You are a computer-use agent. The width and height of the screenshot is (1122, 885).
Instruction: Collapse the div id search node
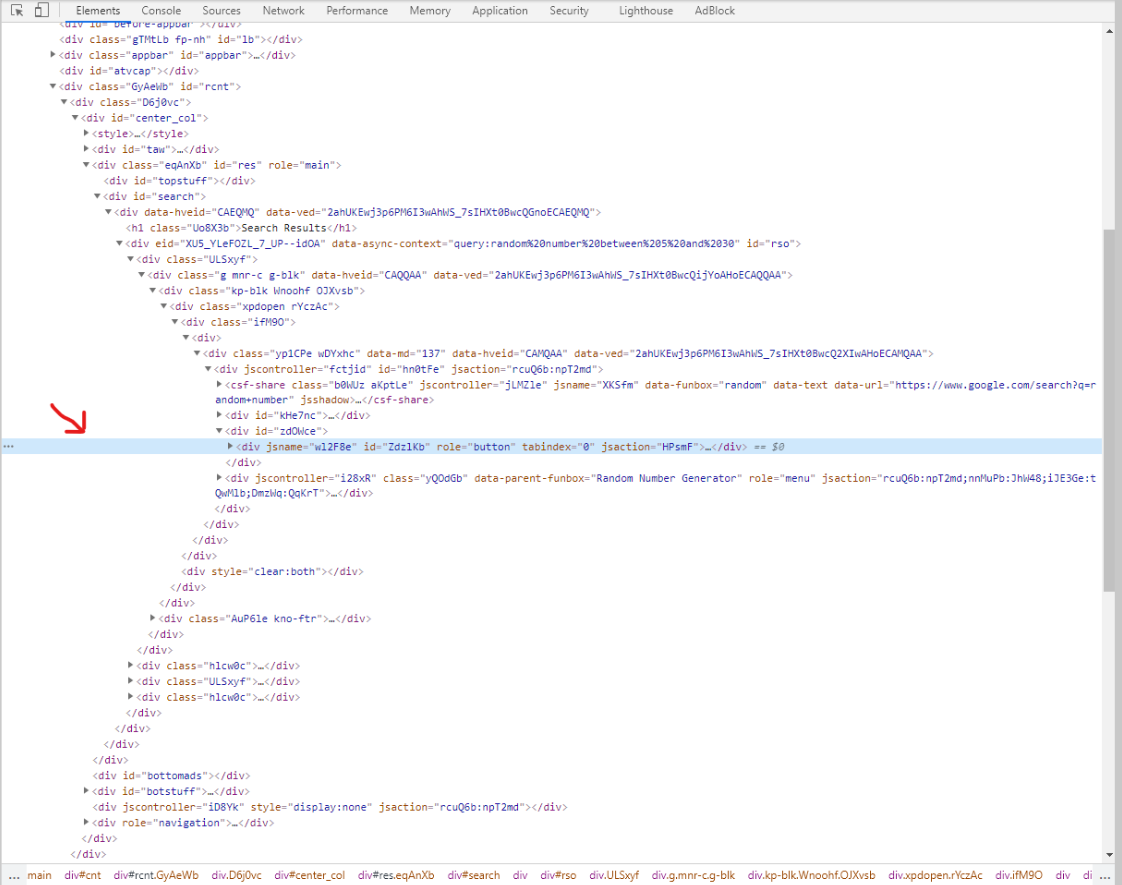97,196
